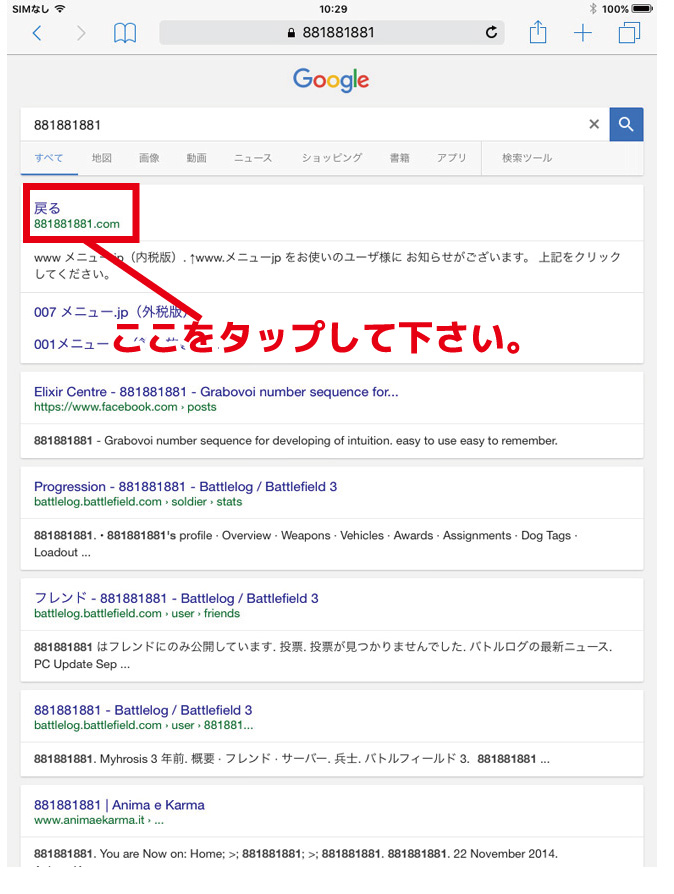Open the Safari share sheet icon

[x=538, y=32]
